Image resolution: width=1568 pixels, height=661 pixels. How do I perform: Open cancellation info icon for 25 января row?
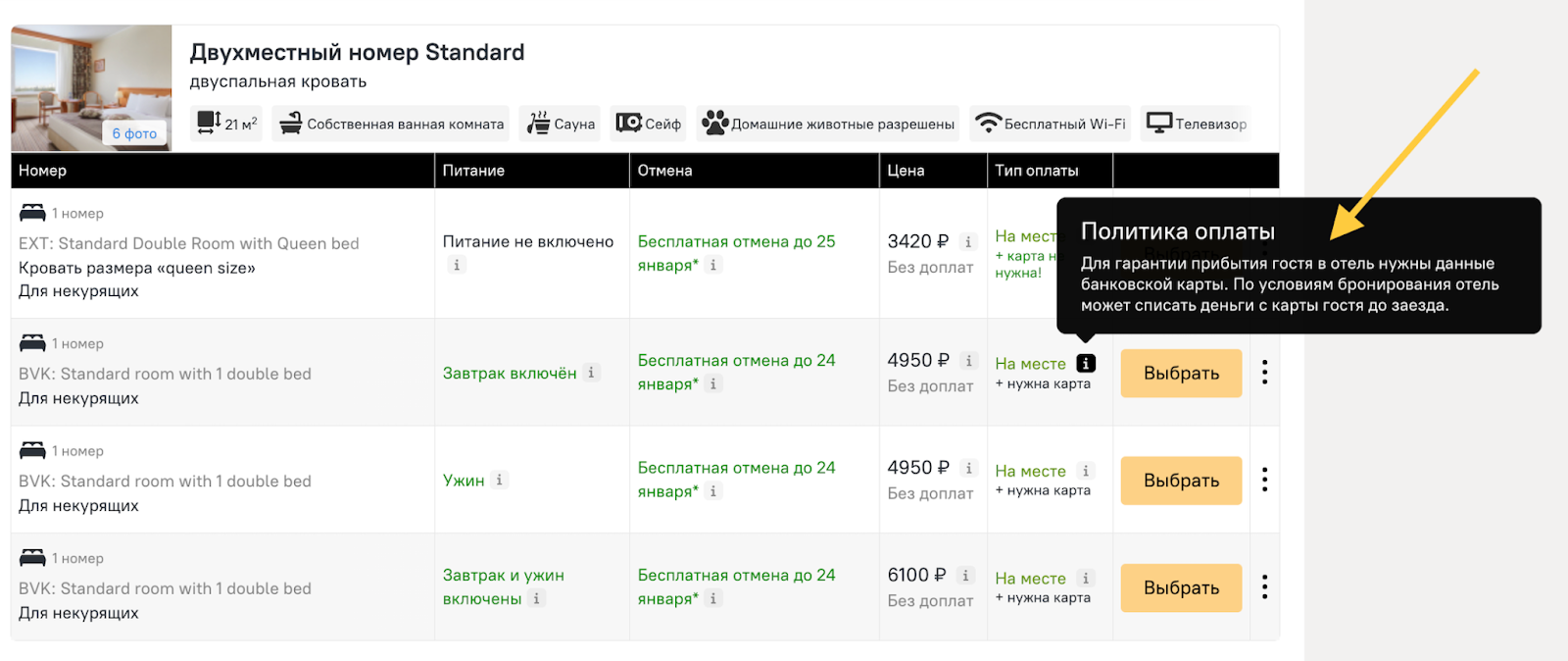[x=713, y=265]
